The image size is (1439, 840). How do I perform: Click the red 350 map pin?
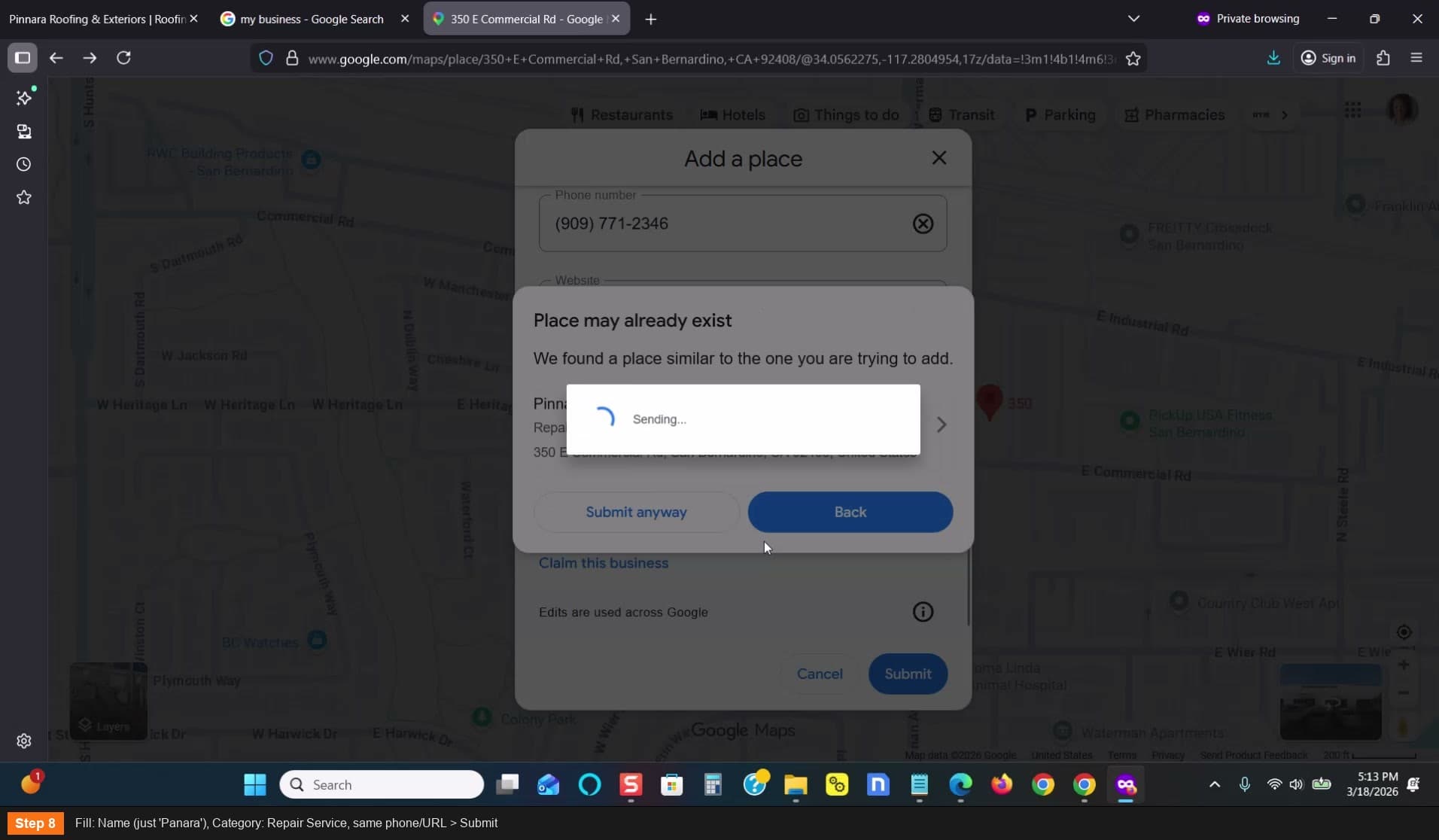click(989, 402)
